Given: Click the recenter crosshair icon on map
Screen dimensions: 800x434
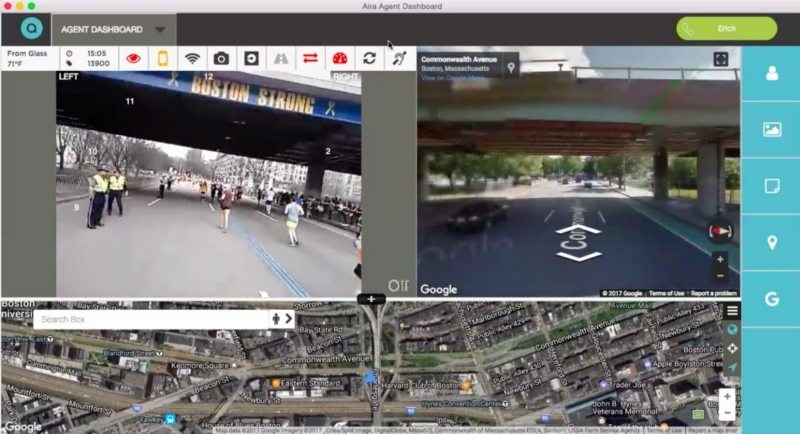Looking at the screenshot, I should [x=732, y=348].
